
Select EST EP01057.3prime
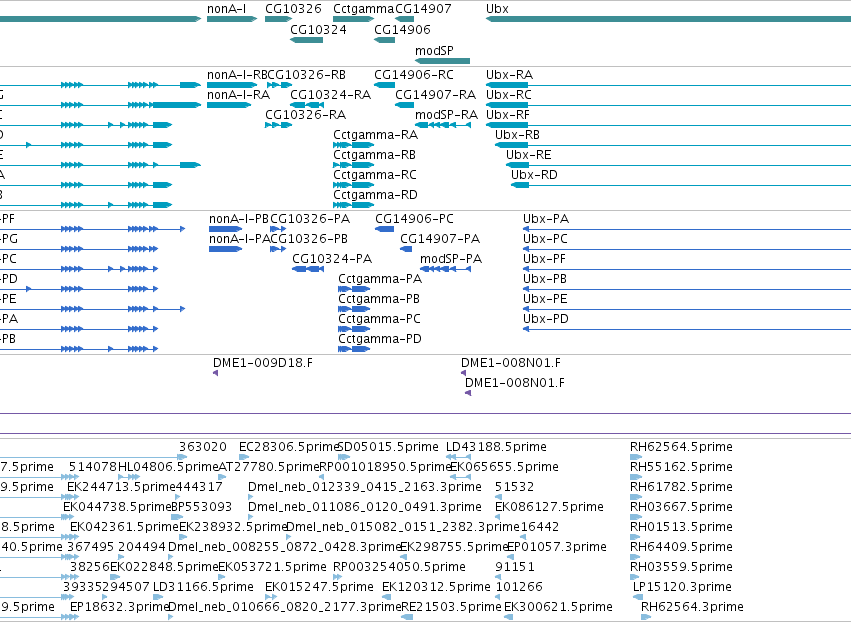pos(556,548)
